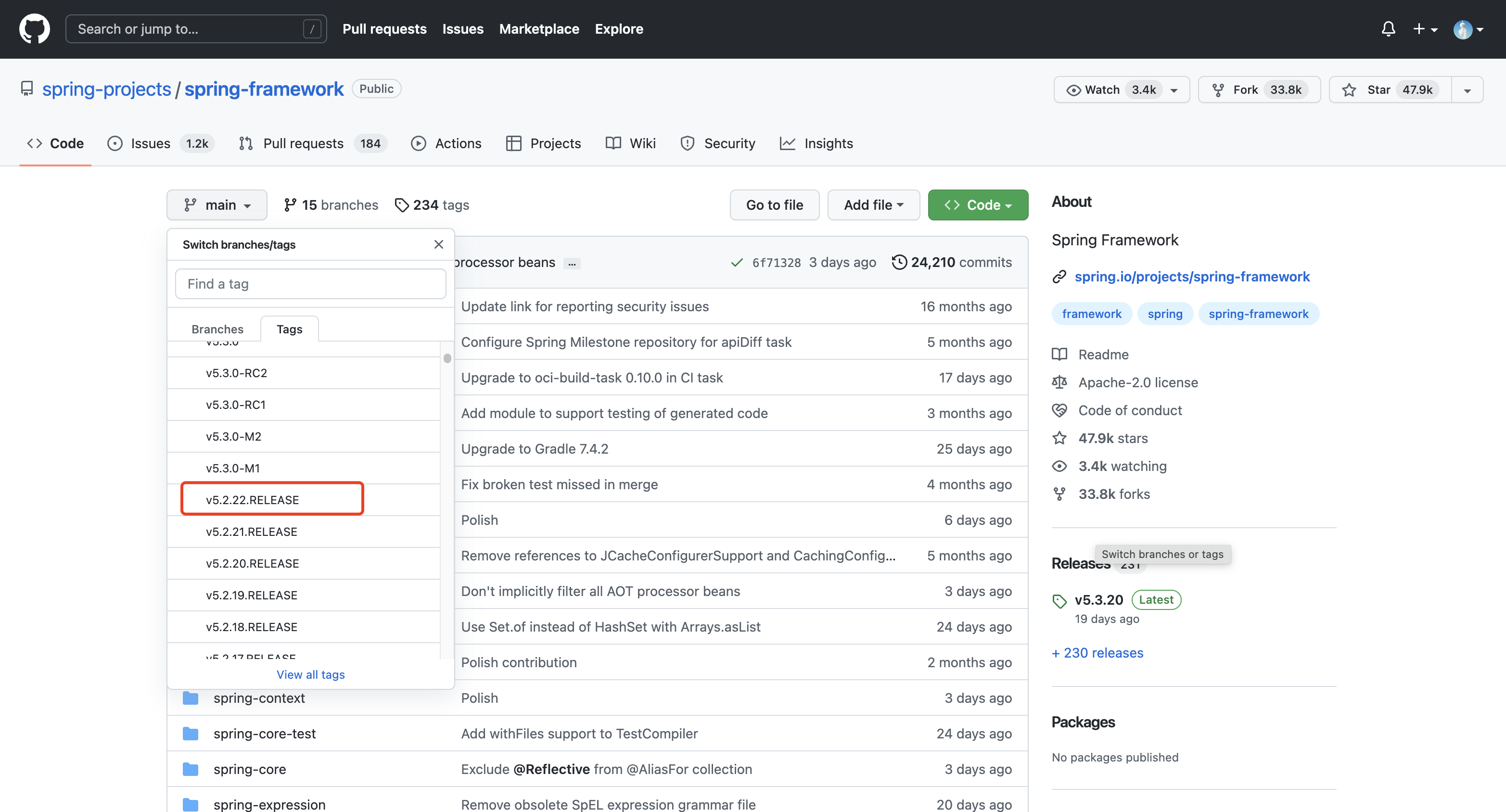Open the user avatar menu
Screen dimensions: 1506x812
[1468, 29]
